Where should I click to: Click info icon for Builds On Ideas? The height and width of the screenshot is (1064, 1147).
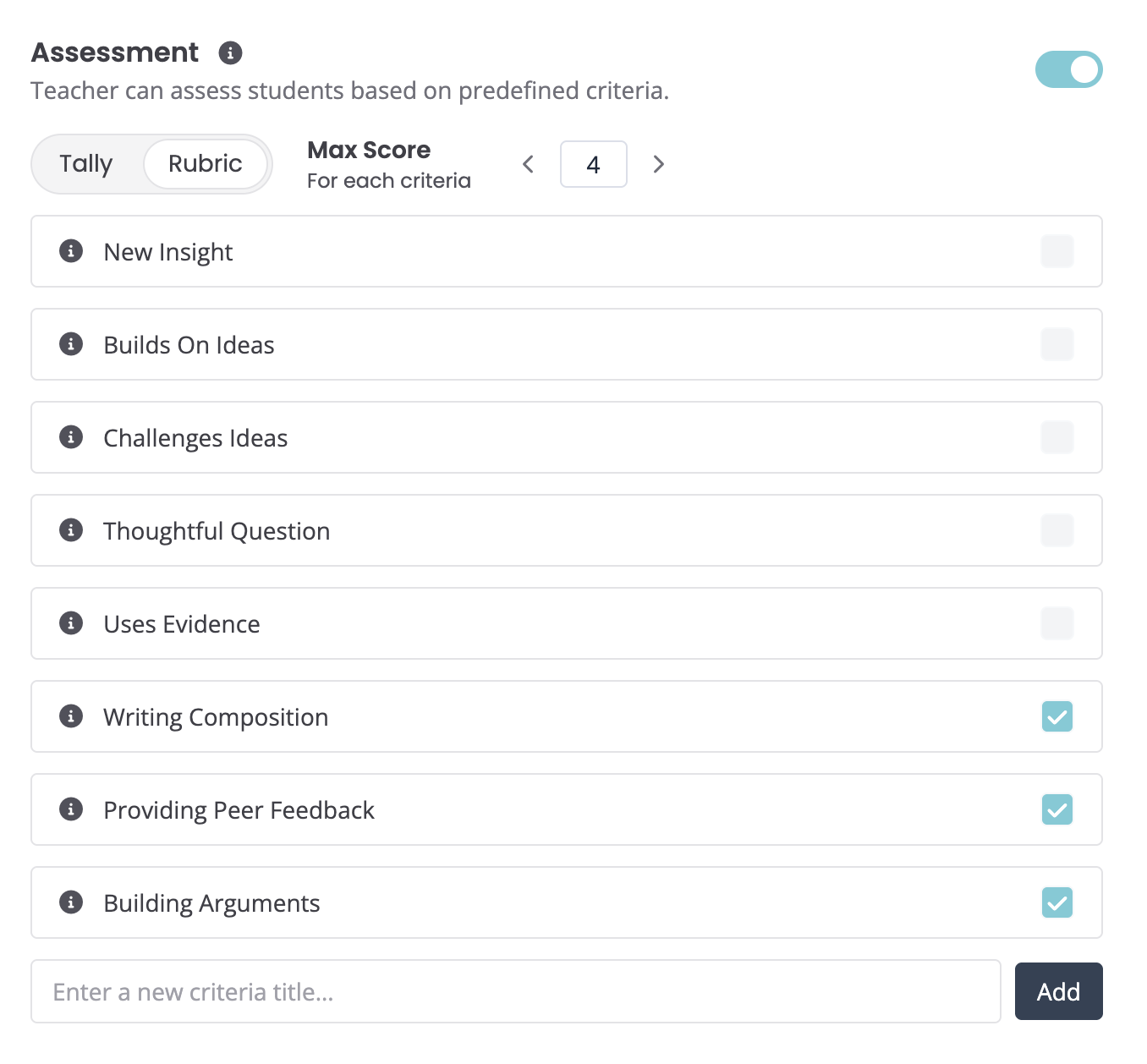71,344
